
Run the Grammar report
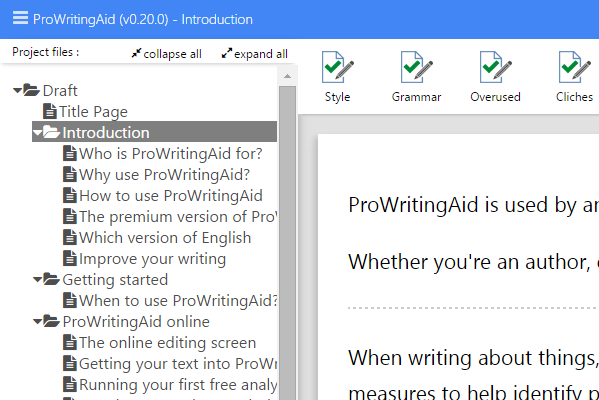click(x=416, y=77)
